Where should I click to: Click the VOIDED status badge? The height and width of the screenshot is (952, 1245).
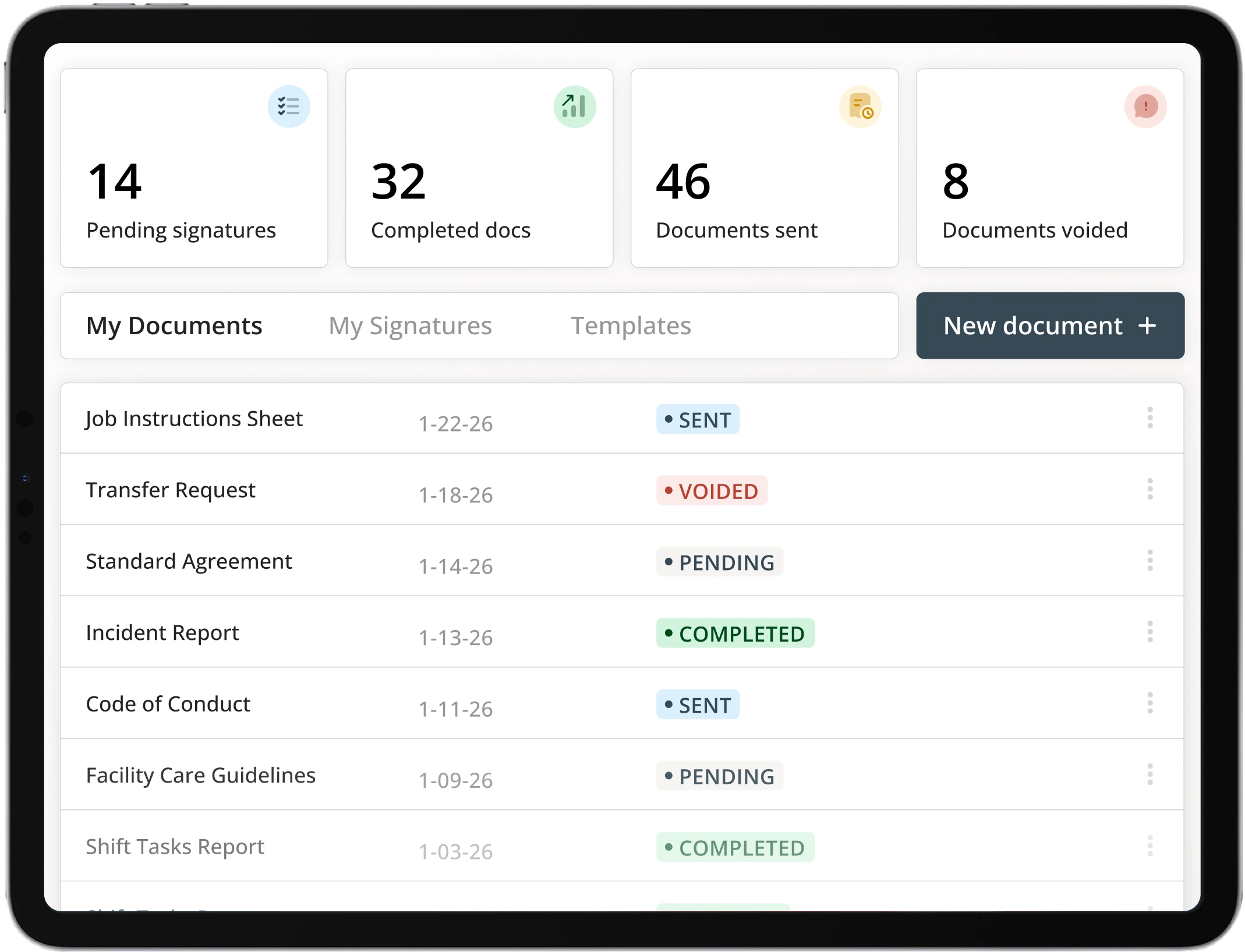click(x=712, y=491)
